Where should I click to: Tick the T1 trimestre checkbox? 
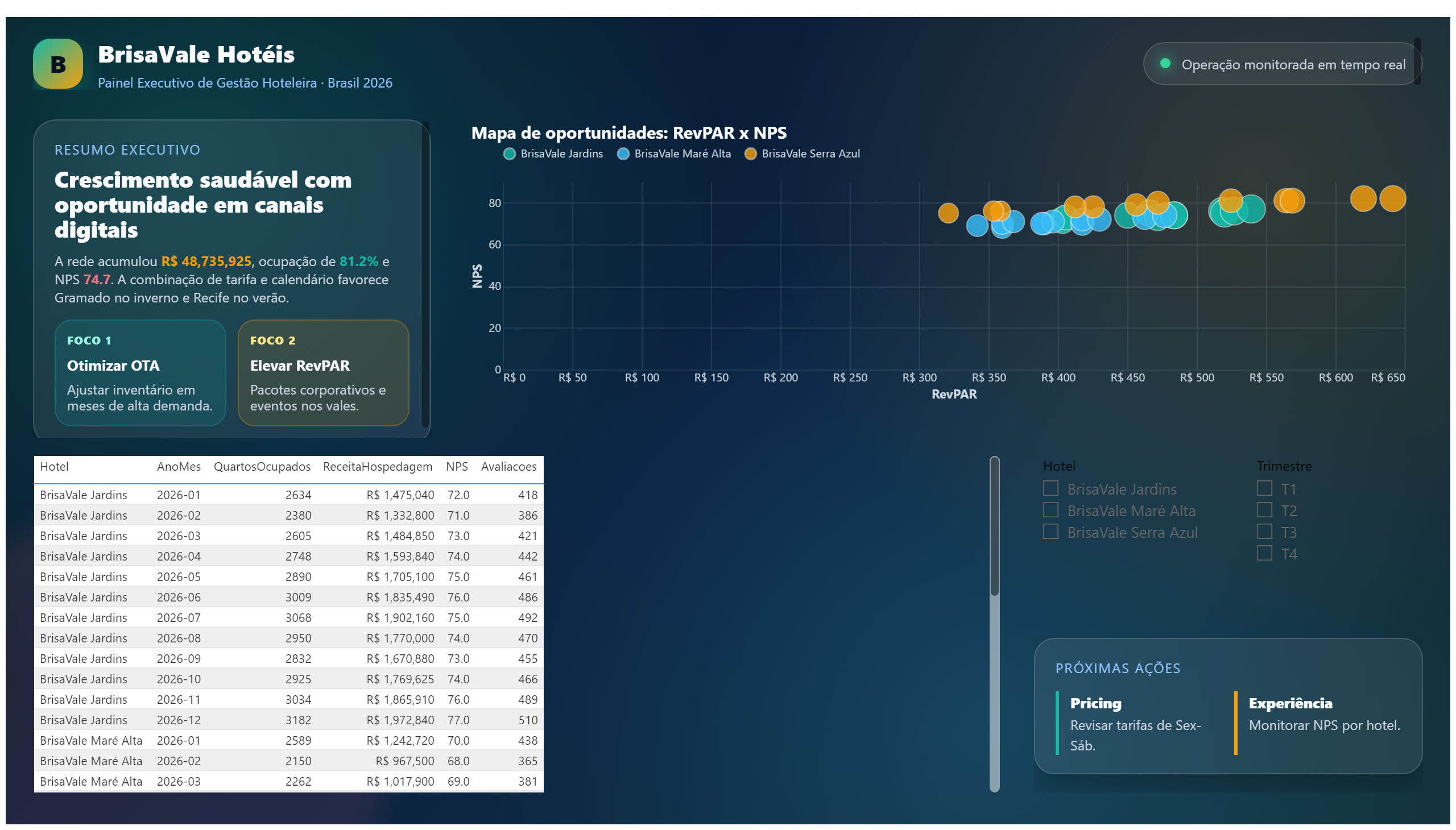pyautogui.click(x=1264, y=488)
